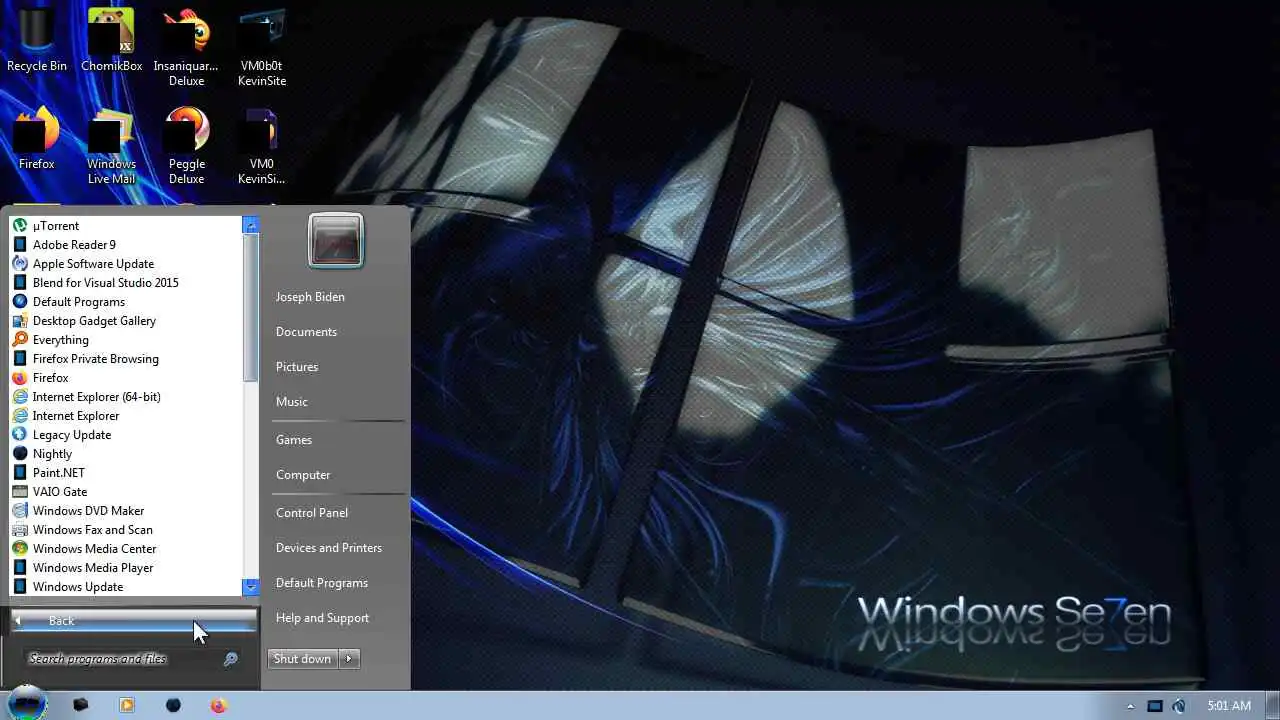
Task: Select the ChomikBox desktop icon
Action: (111, 40)
